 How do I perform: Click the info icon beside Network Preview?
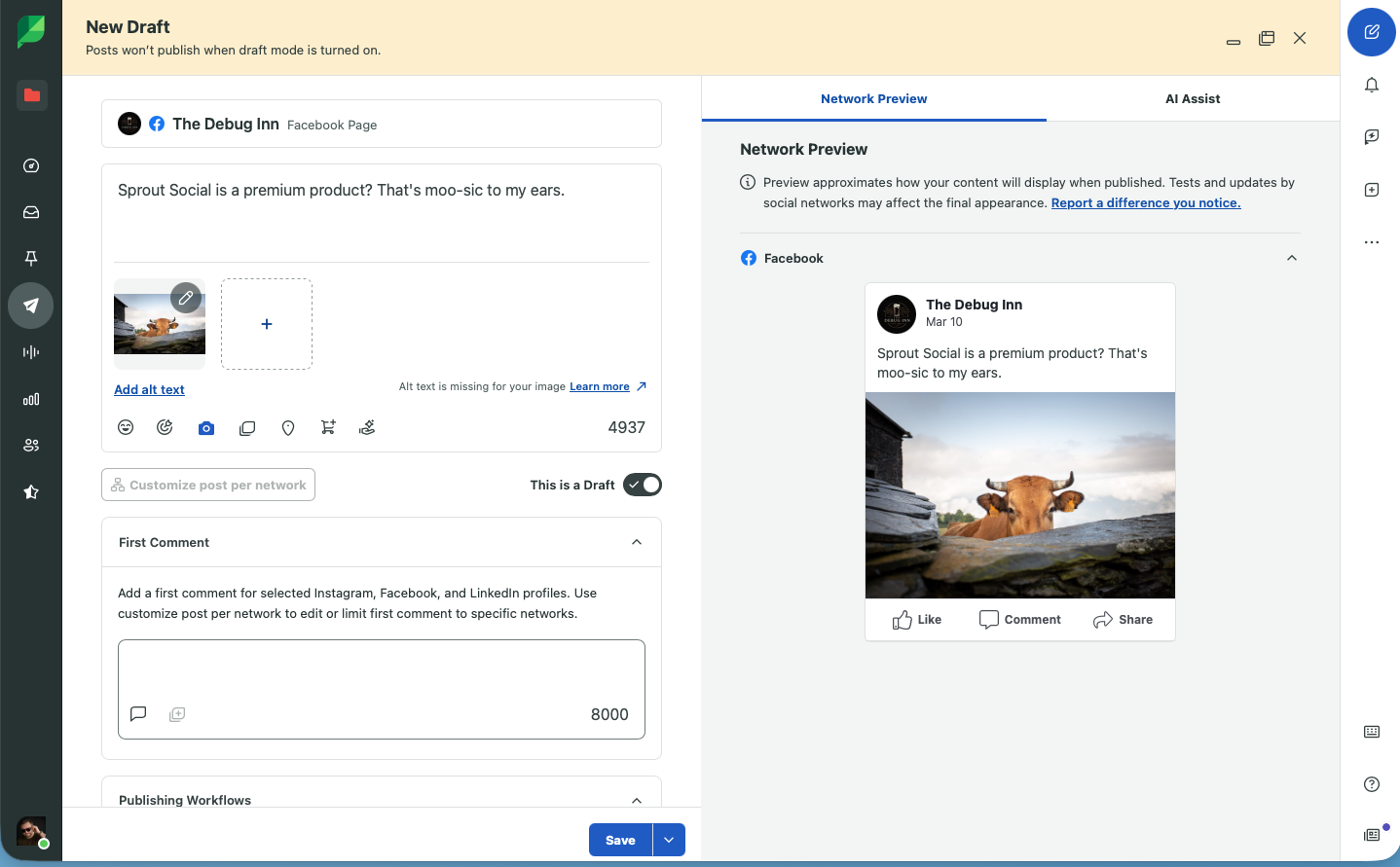pos(747,182)
